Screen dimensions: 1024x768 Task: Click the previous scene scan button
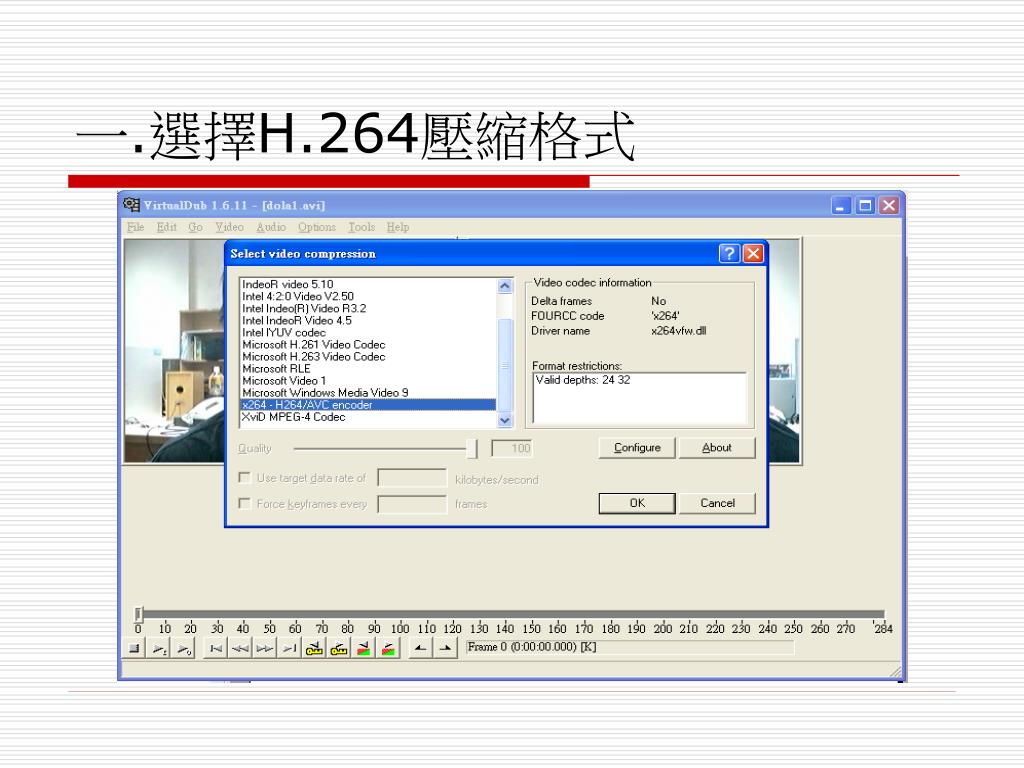click(364, 648)
